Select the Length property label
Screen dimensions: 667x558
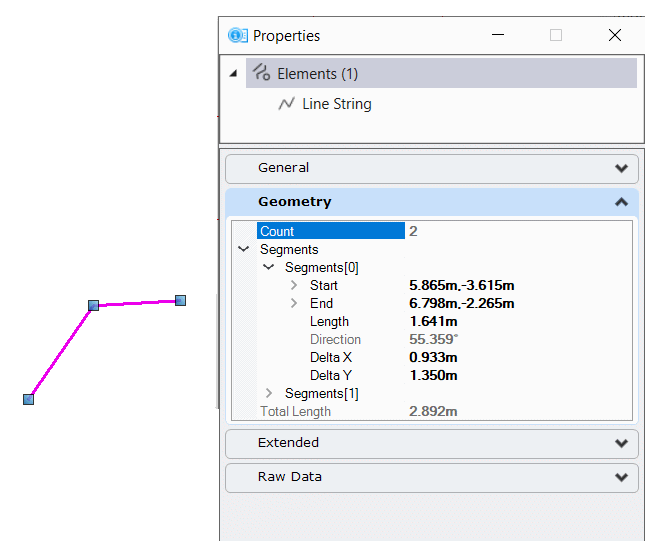[x=329, y=322]
